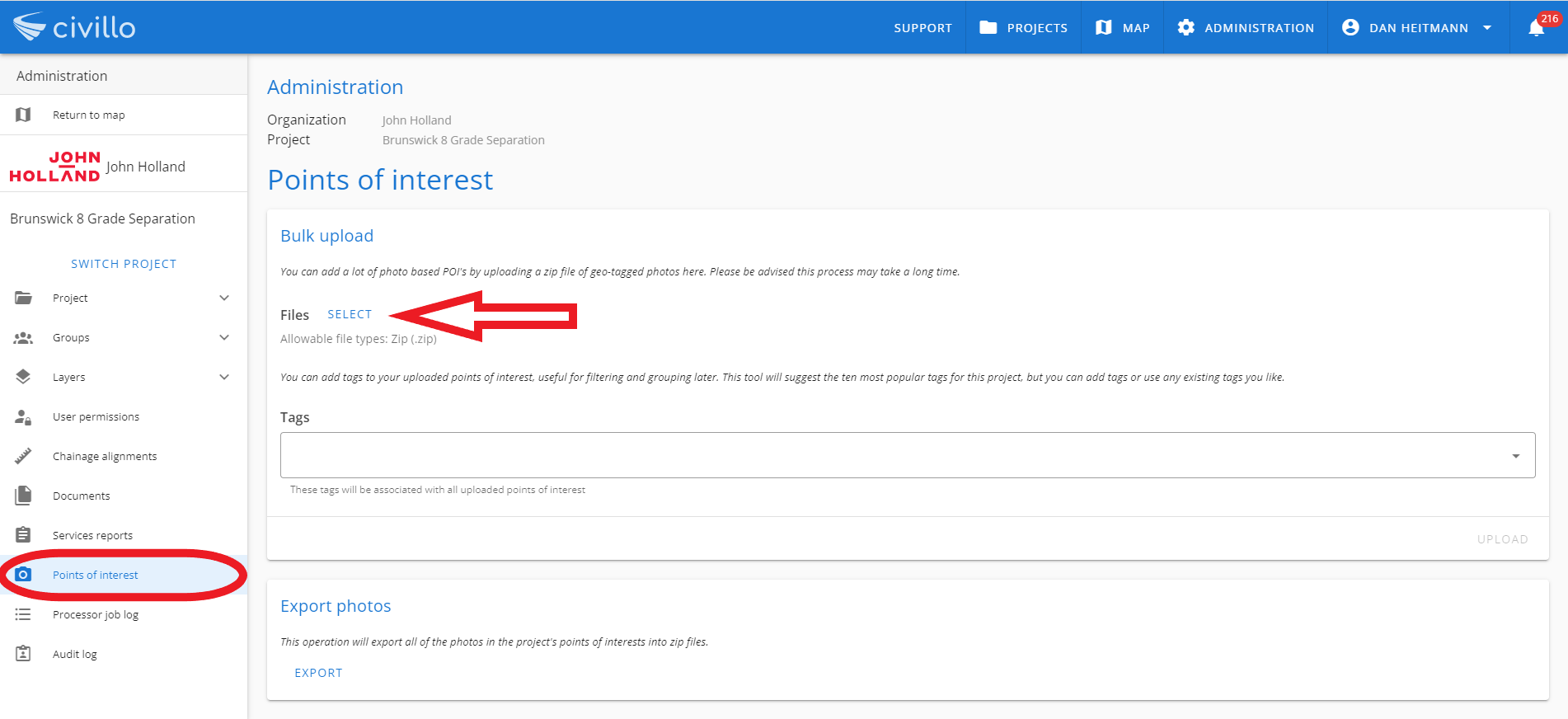Viewport: 1568px width, 719px height.
Task: Click the Civillo logo in the header
Action: tap(74, 27)
